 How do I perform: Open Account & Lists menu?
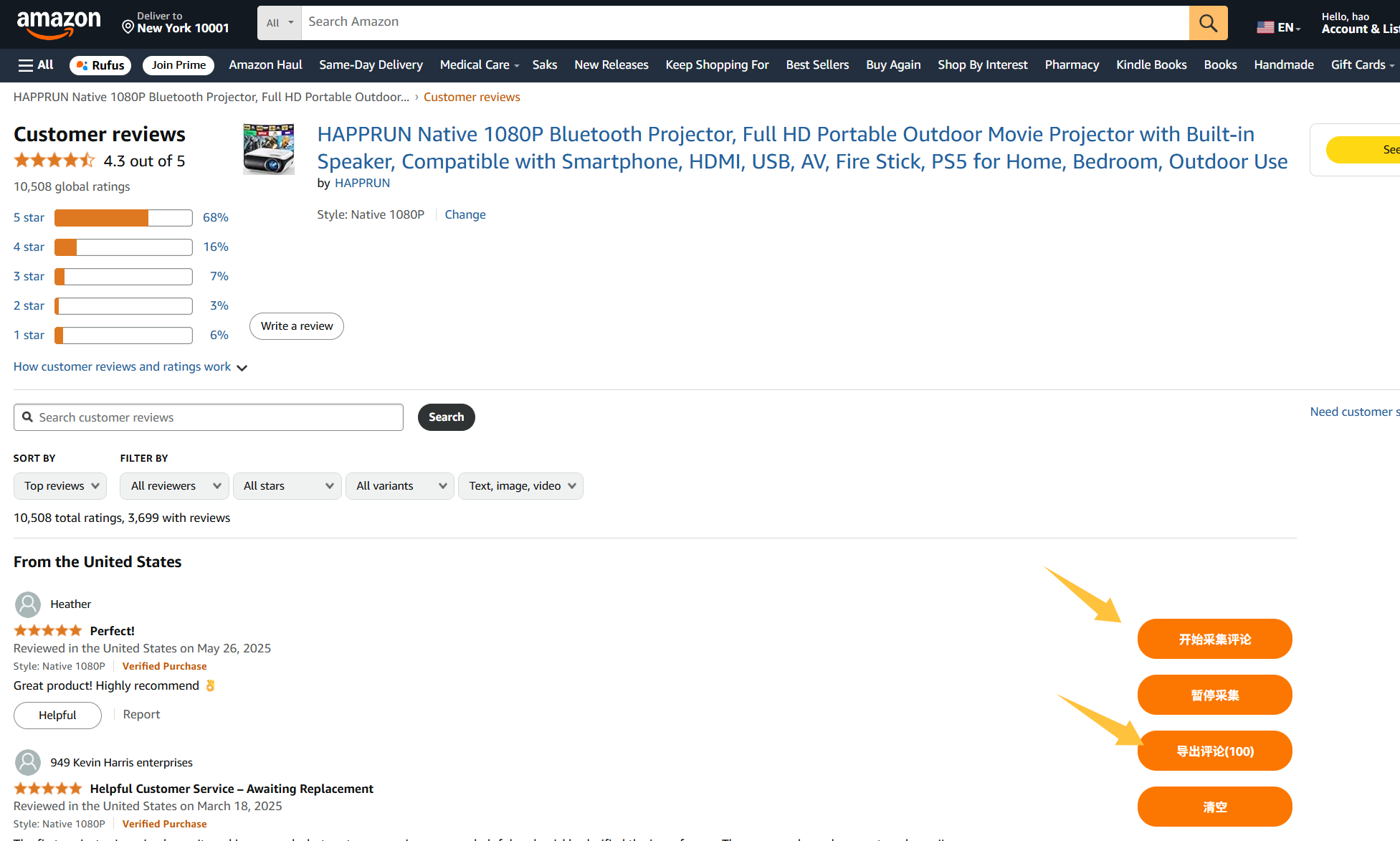coord(1360,23)
